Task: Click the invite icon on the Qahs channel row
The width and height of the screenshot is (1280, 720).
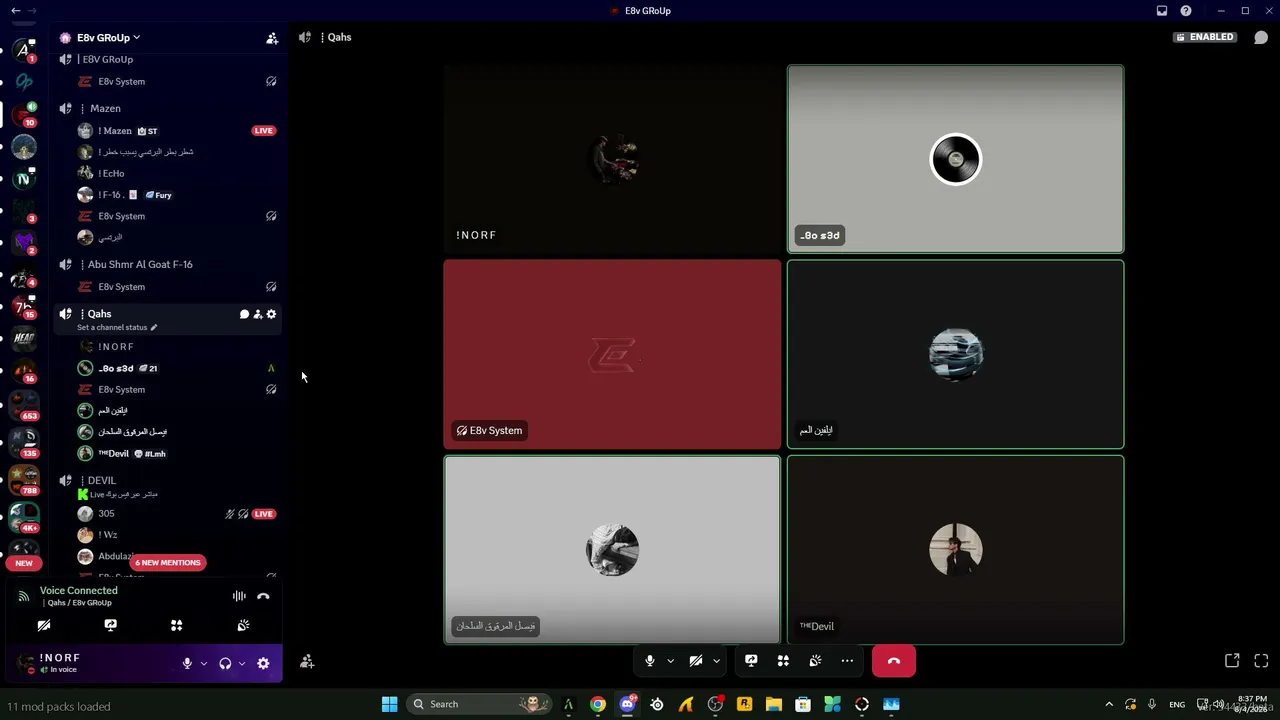Action: click(x=258, y=314)
